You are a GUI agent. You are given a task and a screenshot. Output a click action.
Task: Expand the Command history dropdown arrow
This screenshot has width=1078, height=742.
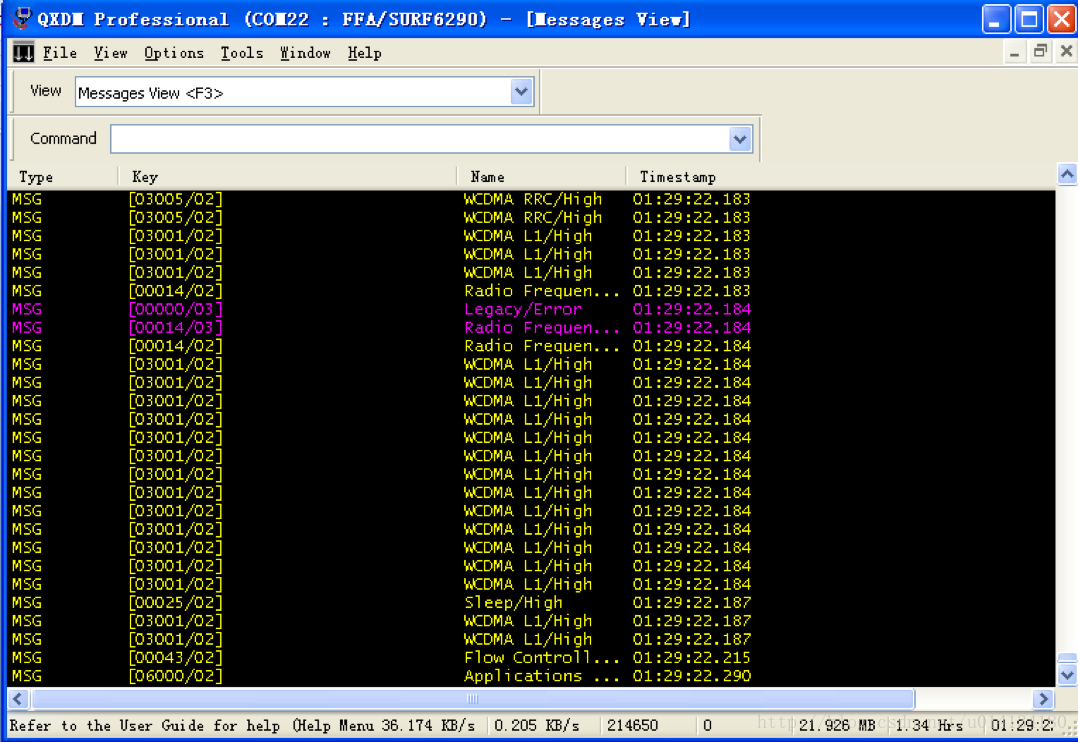(740, 140)
